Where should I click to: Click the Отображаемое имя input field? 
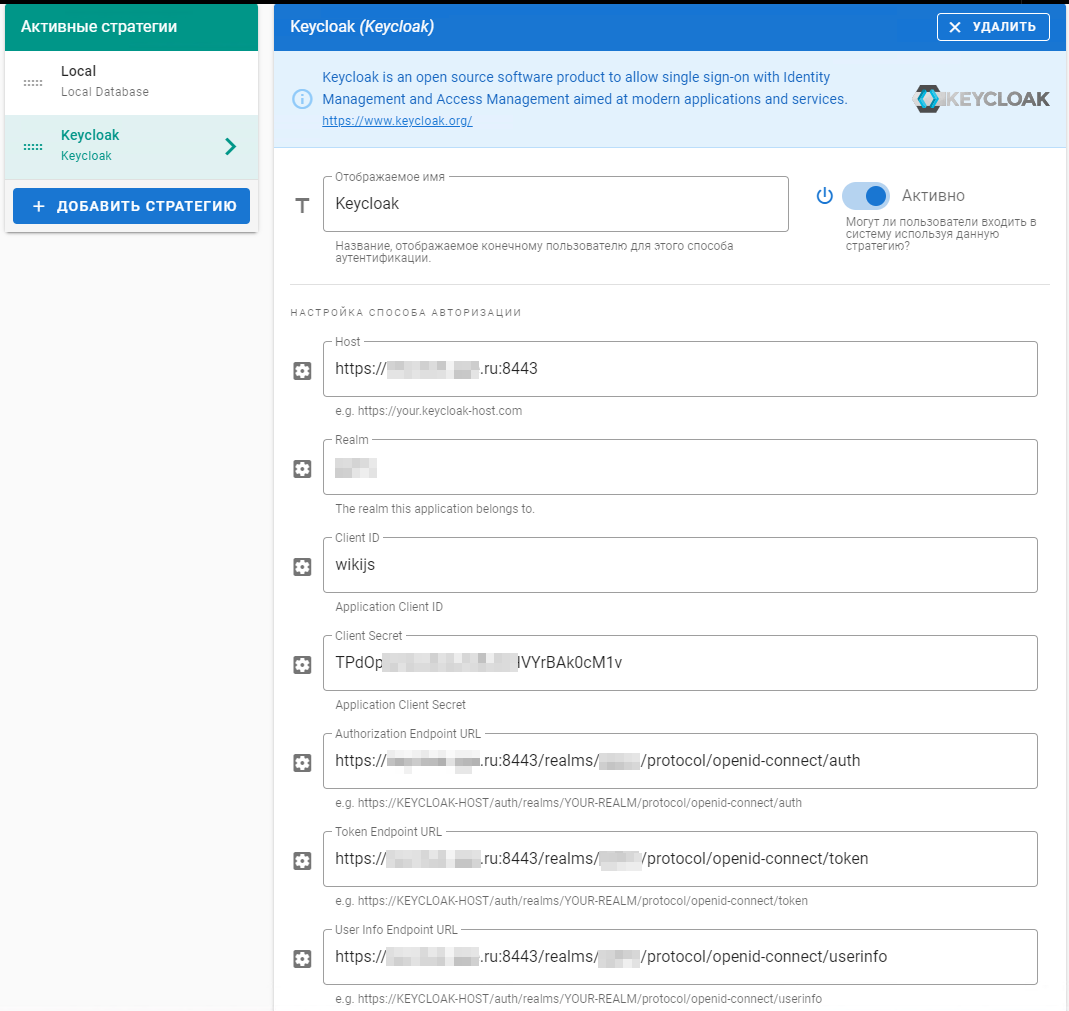(556, 204)
